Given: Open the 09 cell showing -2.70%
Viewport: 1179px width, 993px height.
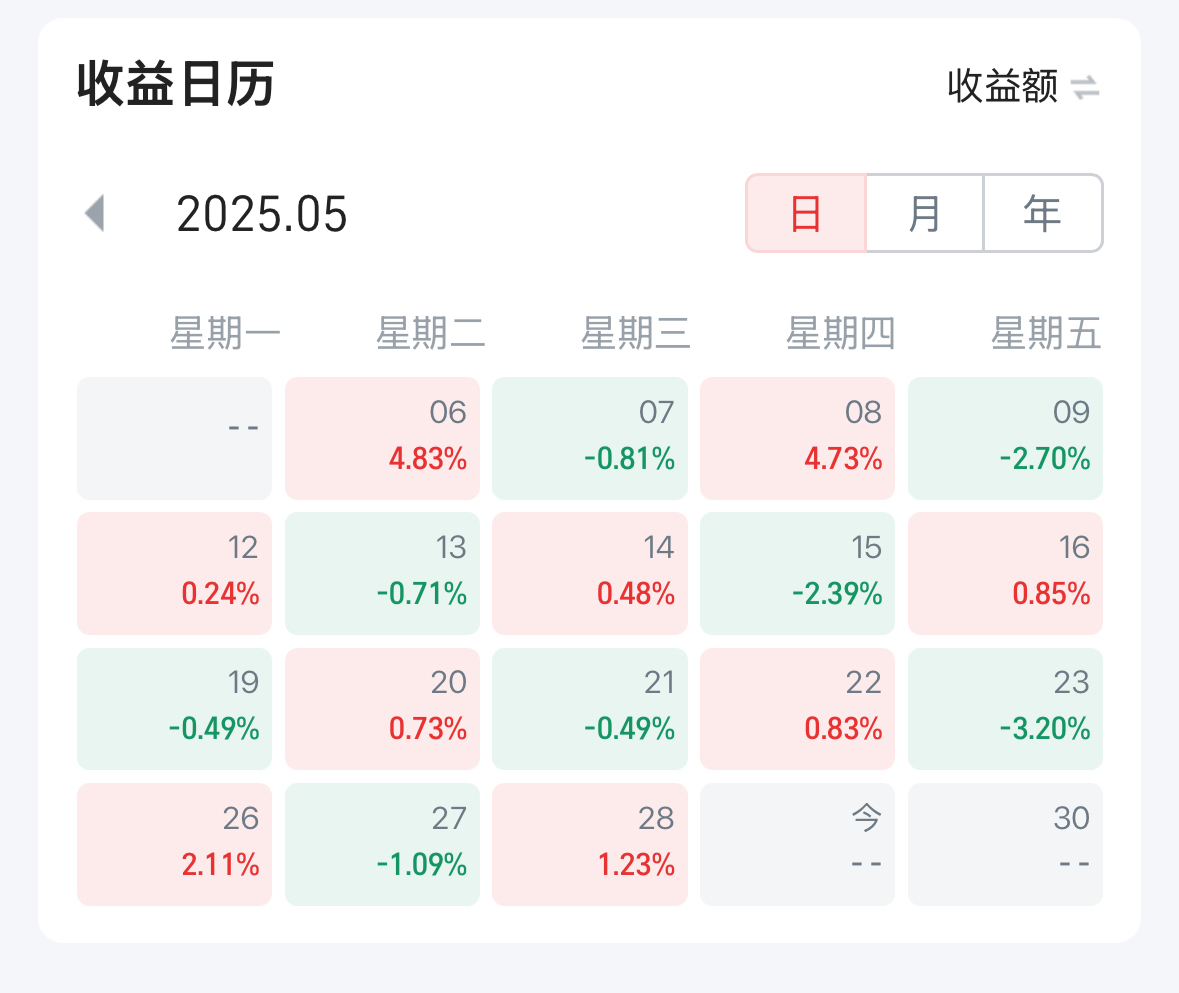Looking at the screenshot, I should 1005,438.
